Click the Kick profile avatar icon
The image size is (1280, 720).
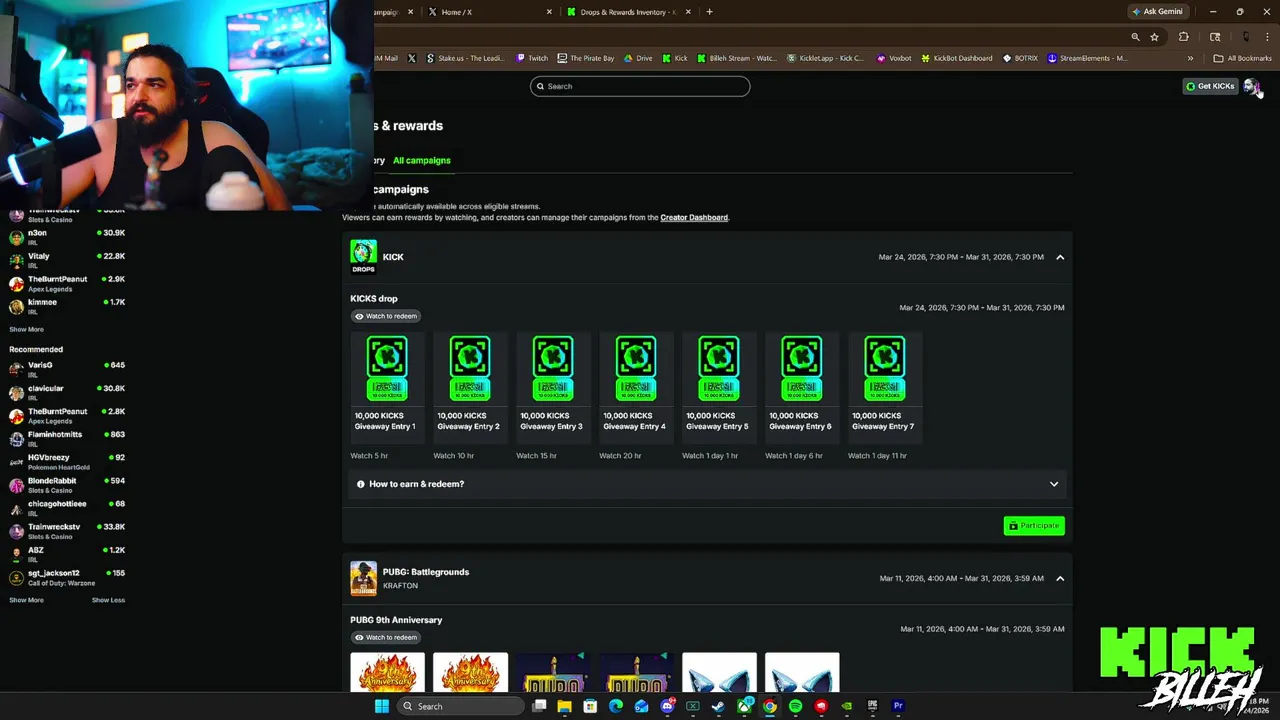pyautogui.click(x=1250, y=86)
